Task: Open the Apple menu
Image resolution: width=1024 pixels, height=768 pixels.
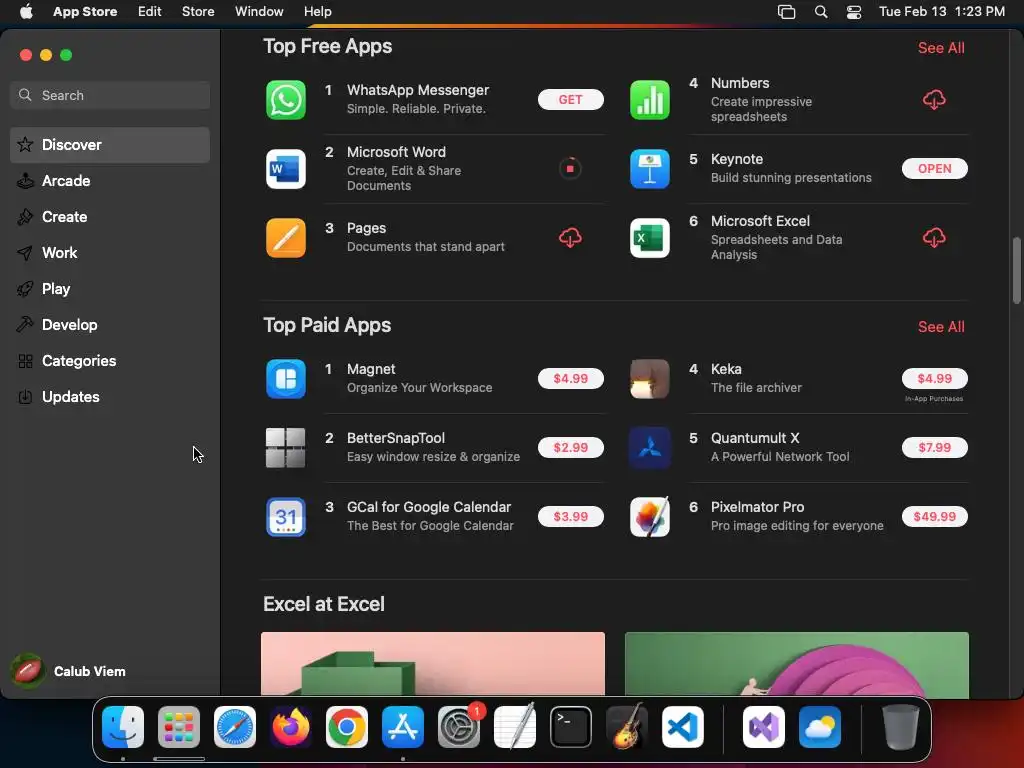Action: [x=25, y=12]
